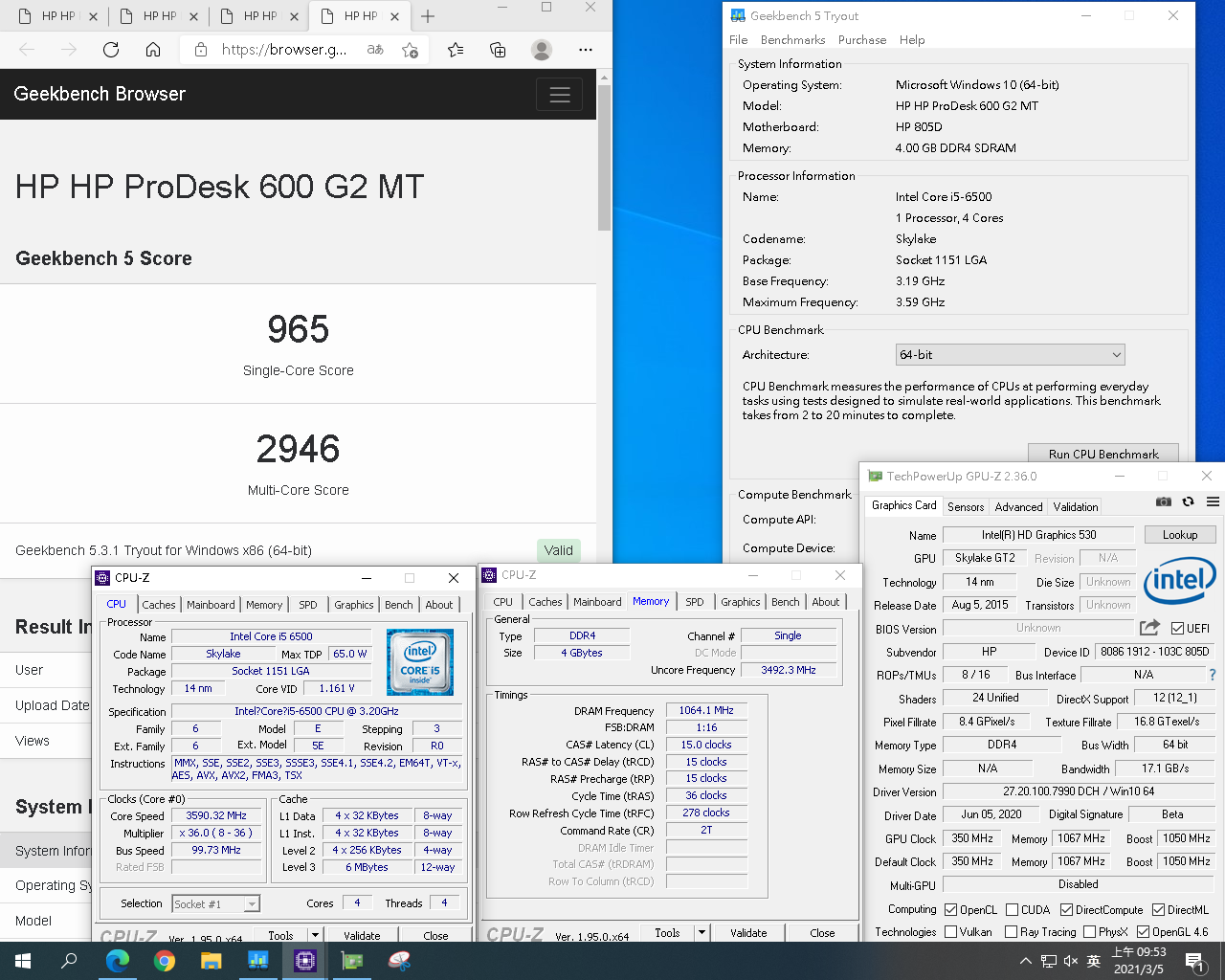Screen dimensions: 1225x980
Task: Open SPD tab in CPU-Z memory window
Action: tap(695, 602)
